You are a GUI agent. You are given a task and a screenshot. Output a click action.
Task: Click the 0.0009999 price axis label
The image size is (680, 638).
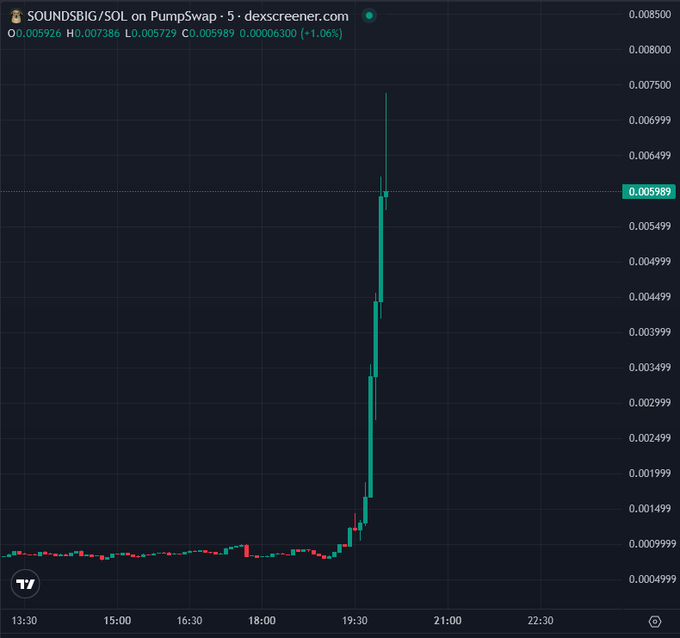(652, 544)
